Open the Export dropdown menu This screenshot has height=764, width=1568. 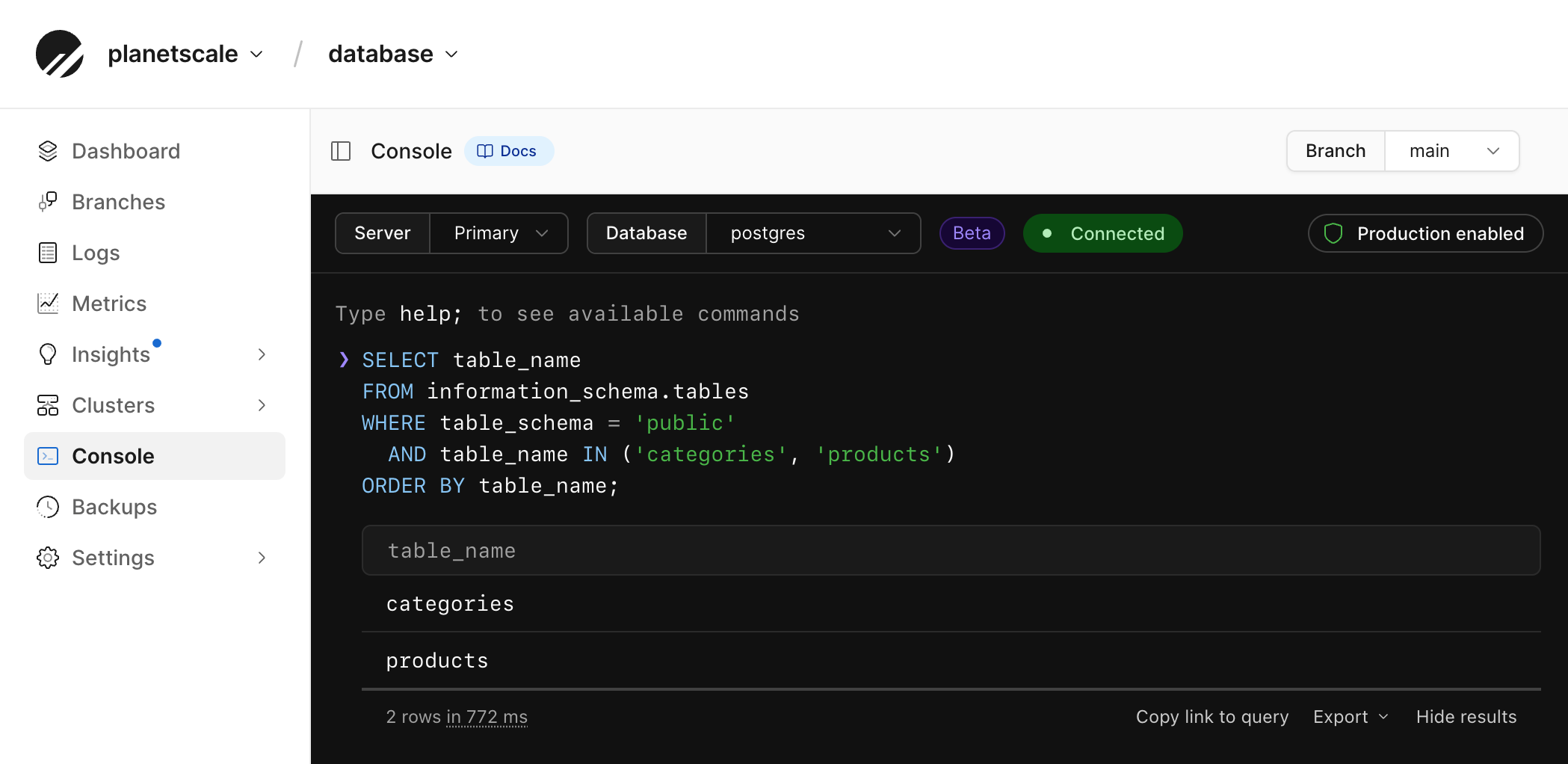[x=1351, y=717]
